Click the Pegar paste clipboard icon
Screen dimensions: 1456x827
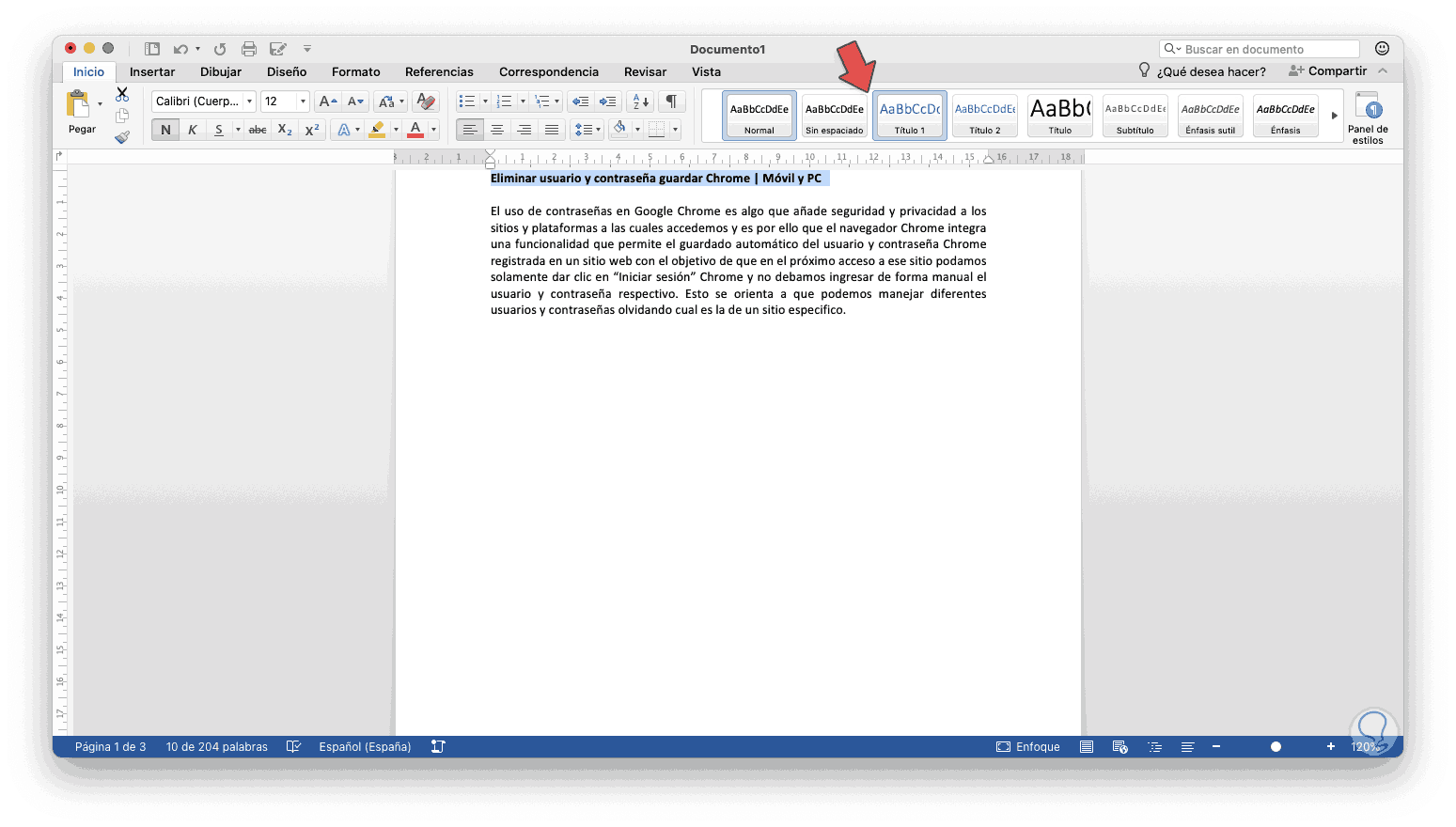click(x=78, y=103)
